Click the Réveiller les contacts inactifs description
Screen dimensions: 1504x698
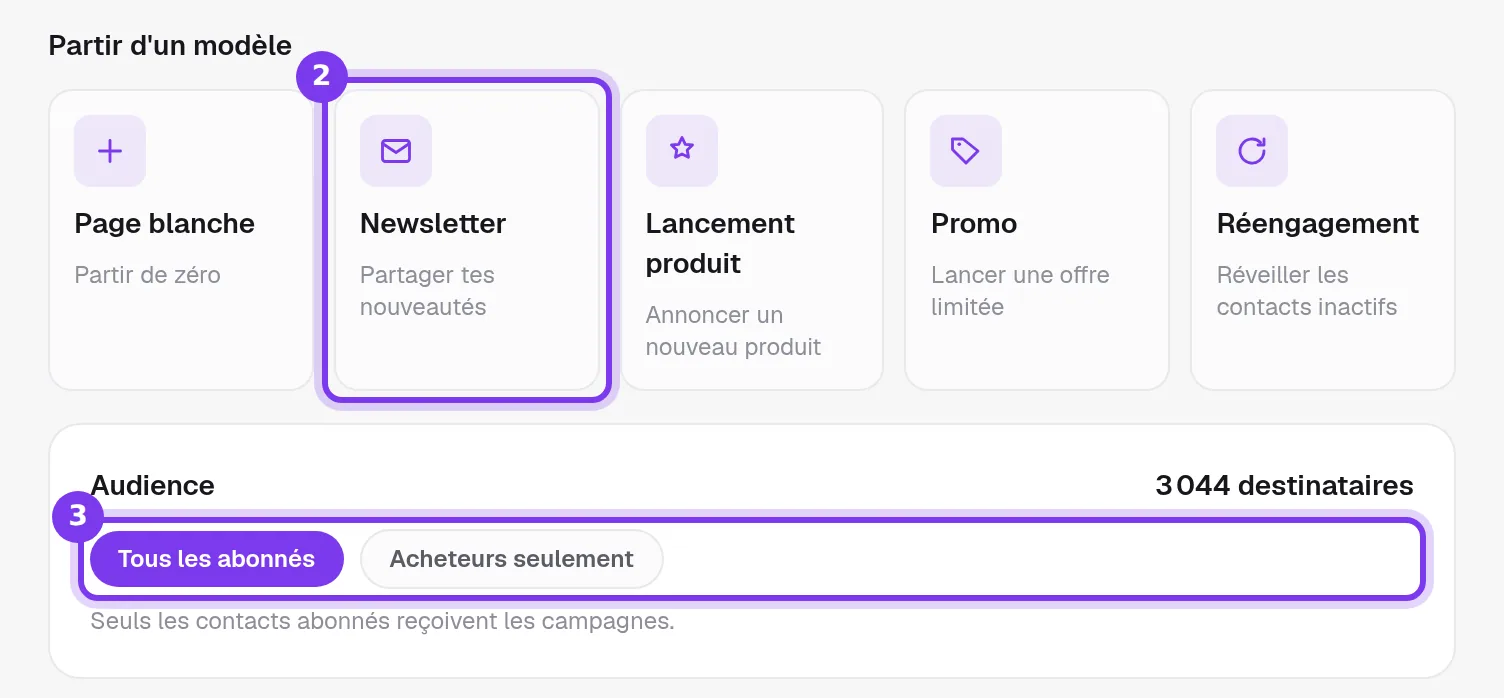point(1307,291)
